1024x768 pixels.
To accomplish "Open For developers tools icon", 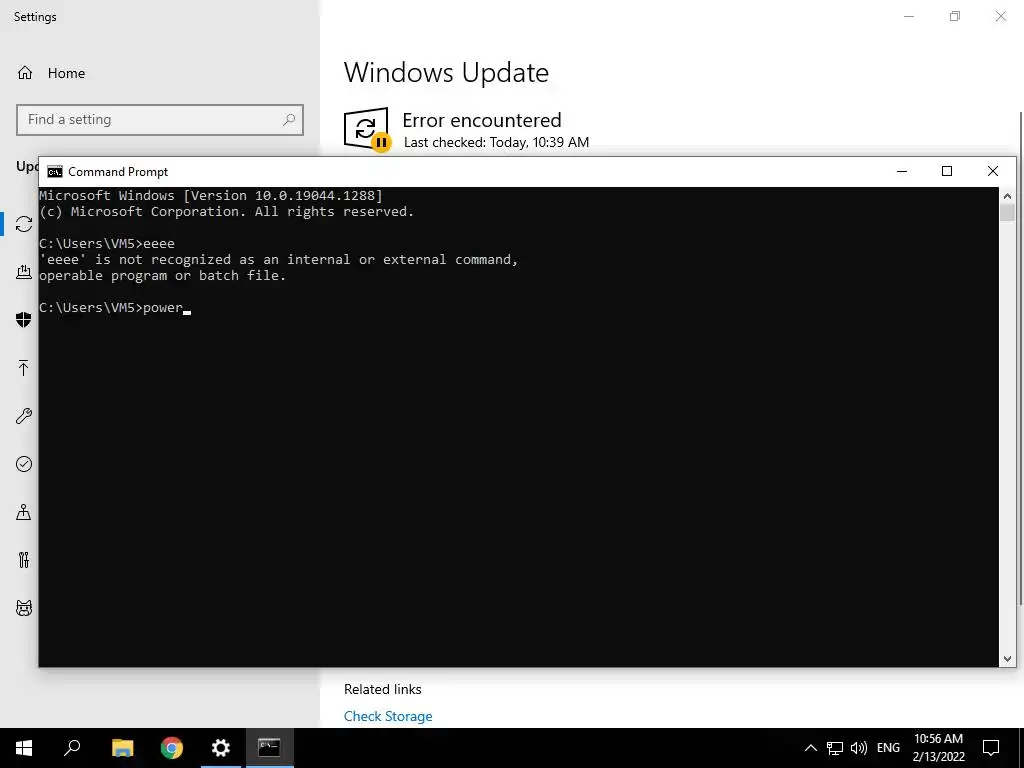I will point(24,560).
